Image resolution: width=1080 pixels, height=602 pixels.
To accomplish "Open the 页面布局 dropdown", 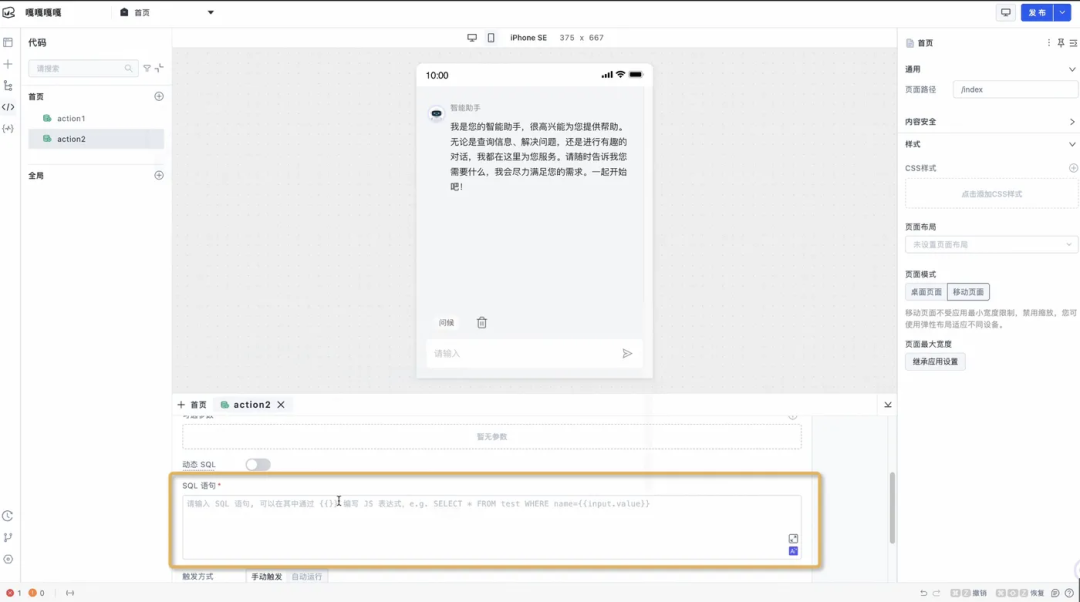I will [990, 244].
